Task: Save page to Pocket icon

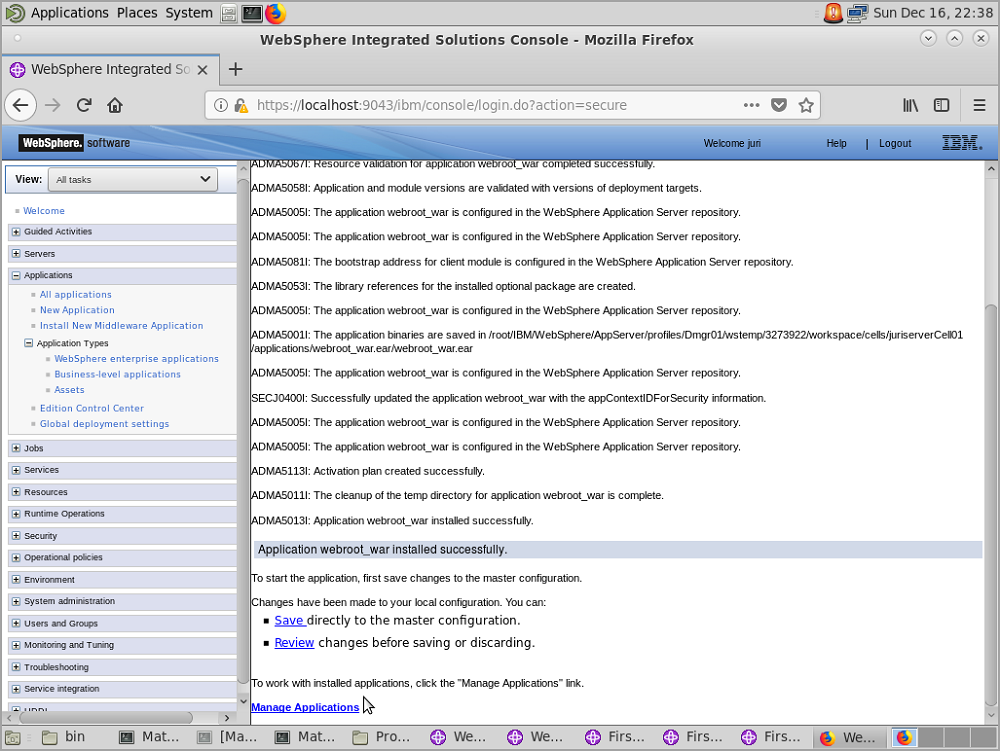Action: click(x=779, y=105)
